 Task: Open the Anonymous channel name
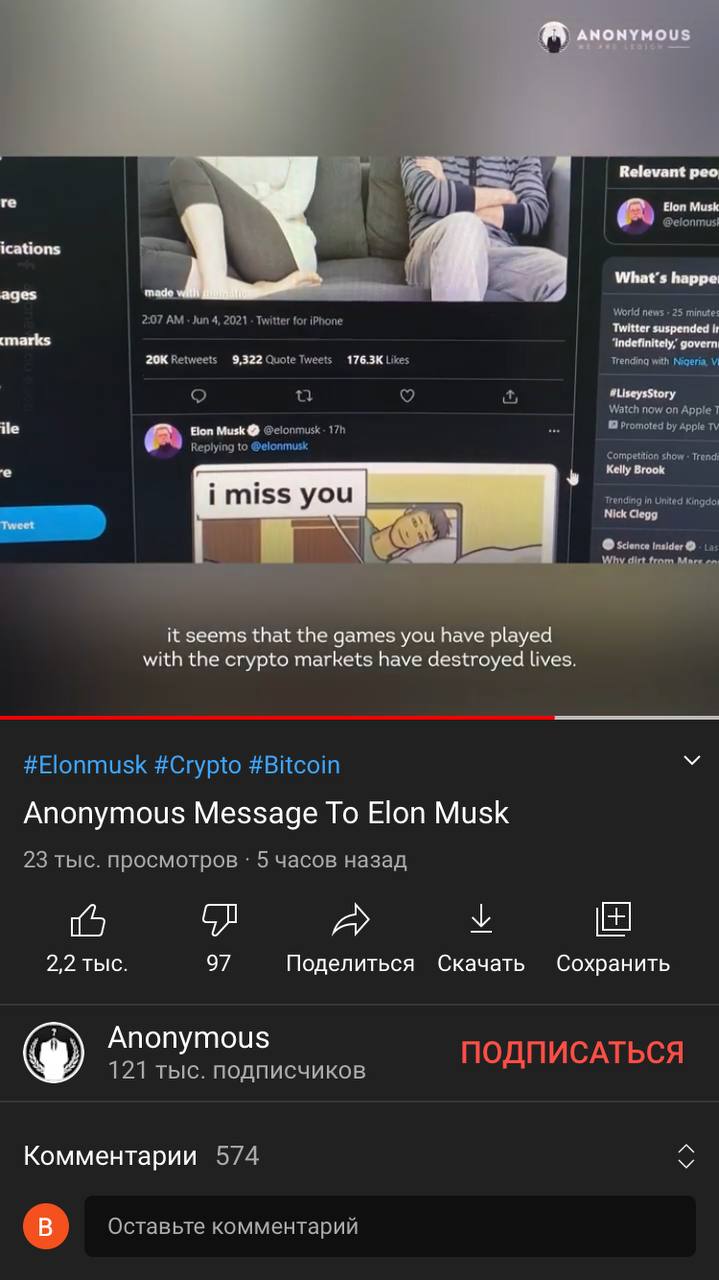pyautogui.click(x=189, y=1037)
